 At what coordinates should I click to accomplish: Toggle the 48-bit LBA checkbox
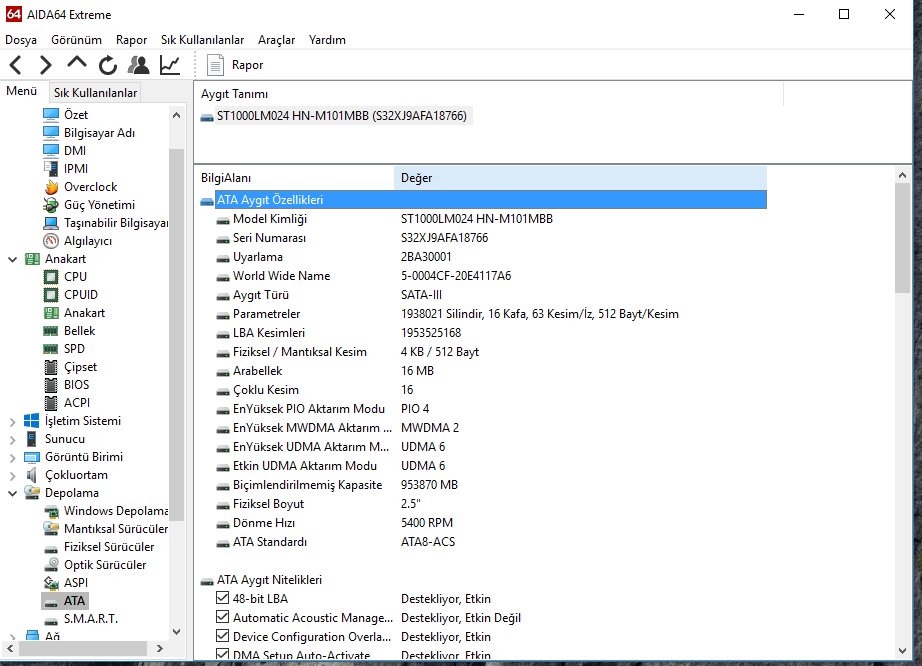click(223, 599)
